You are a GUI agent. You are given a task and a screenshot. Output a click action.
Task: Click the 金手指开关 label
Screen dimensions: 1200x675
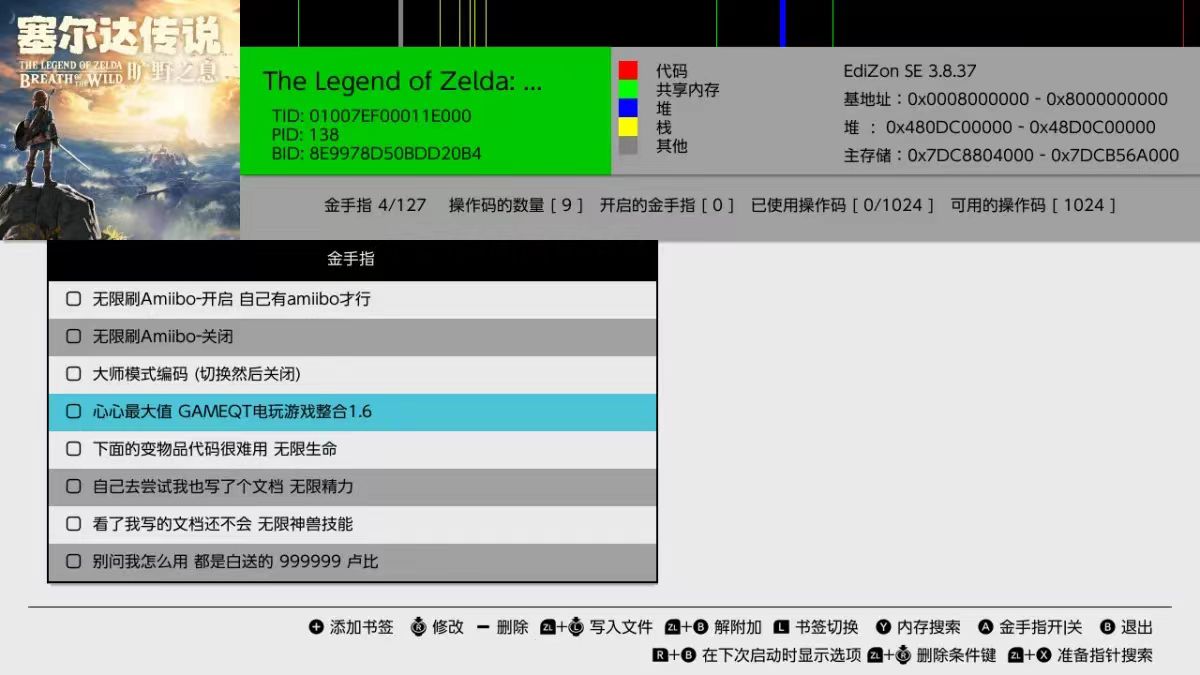click(x=1041, y=627)
